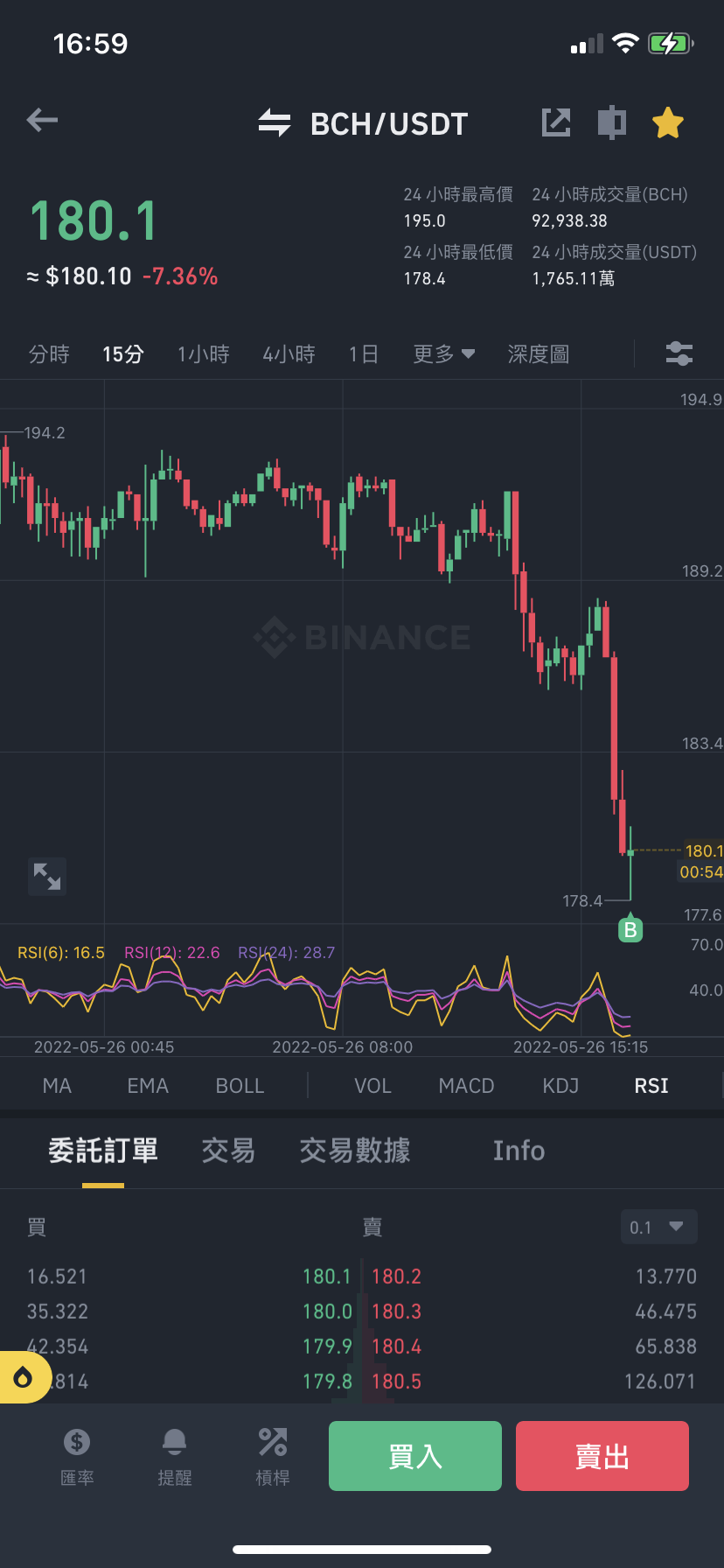The width and height of the screenshot is (724, 1568).
Task: Select ask price 180.2 in order book
Action: click(x=397, y=1277)
